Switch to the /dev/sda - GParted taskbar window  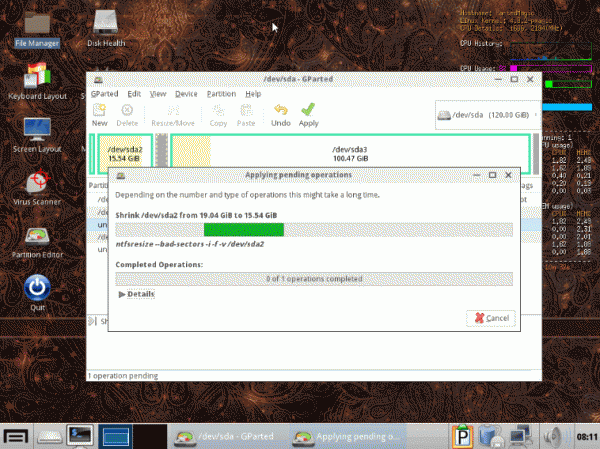point(224,437)
